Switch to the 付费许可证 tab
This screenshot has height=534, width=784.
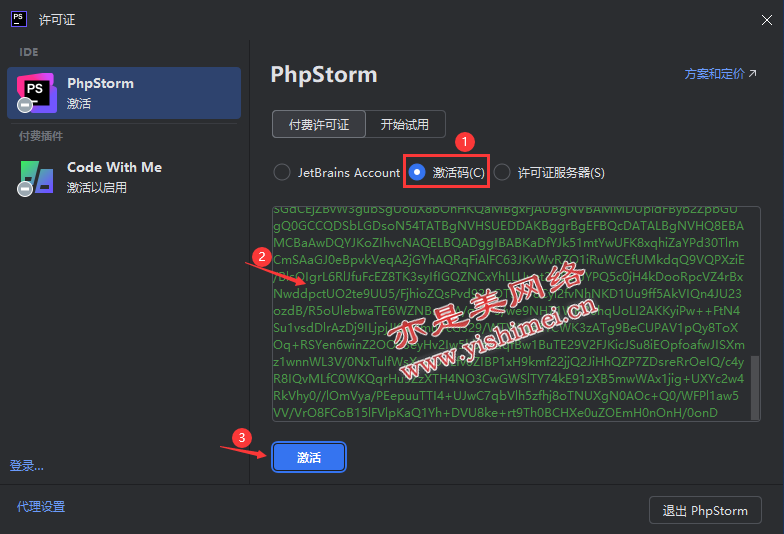click(319, 124)
